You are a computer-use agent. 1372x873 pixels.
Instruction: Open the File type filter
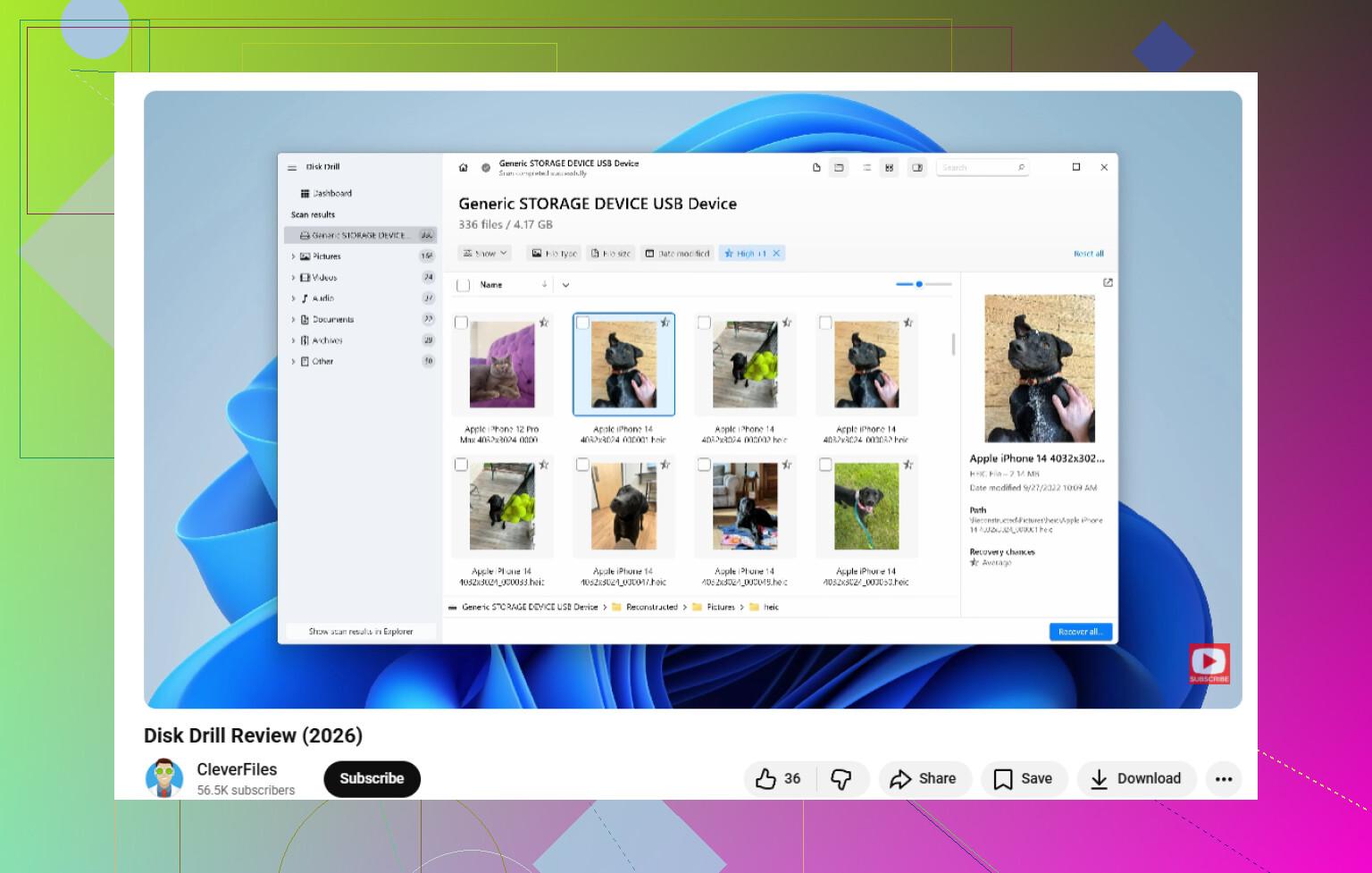[554, 254]
